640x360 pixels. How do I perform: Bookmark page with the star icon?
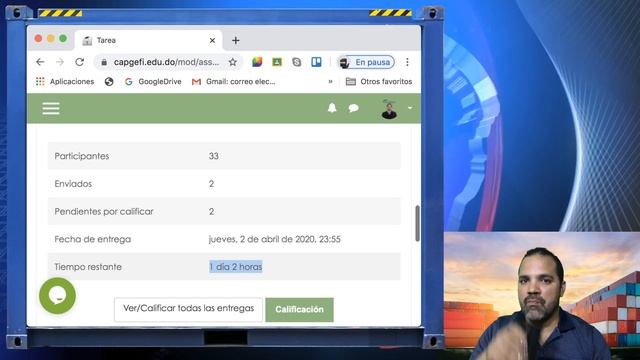233,62
